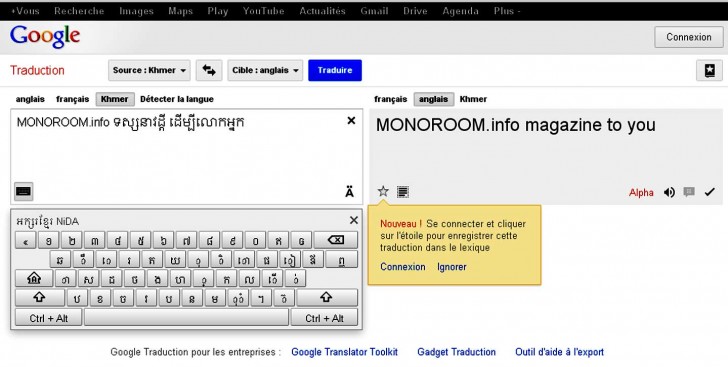Image resolution: width=728 pixels, height=367 pixels.
Task: Open the select-all text icon beside star
Action: tap(403, 192)
